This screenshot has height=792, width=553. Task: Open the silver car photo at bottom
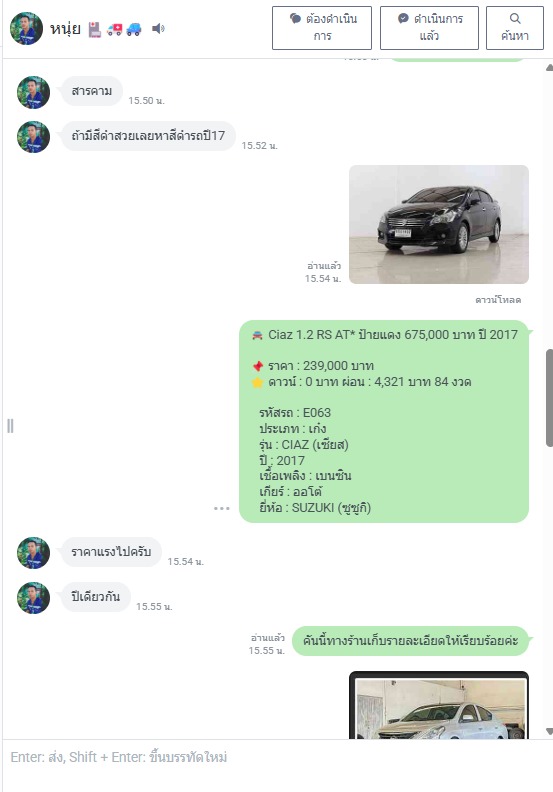pyautogui.click(x=439, y=705)
